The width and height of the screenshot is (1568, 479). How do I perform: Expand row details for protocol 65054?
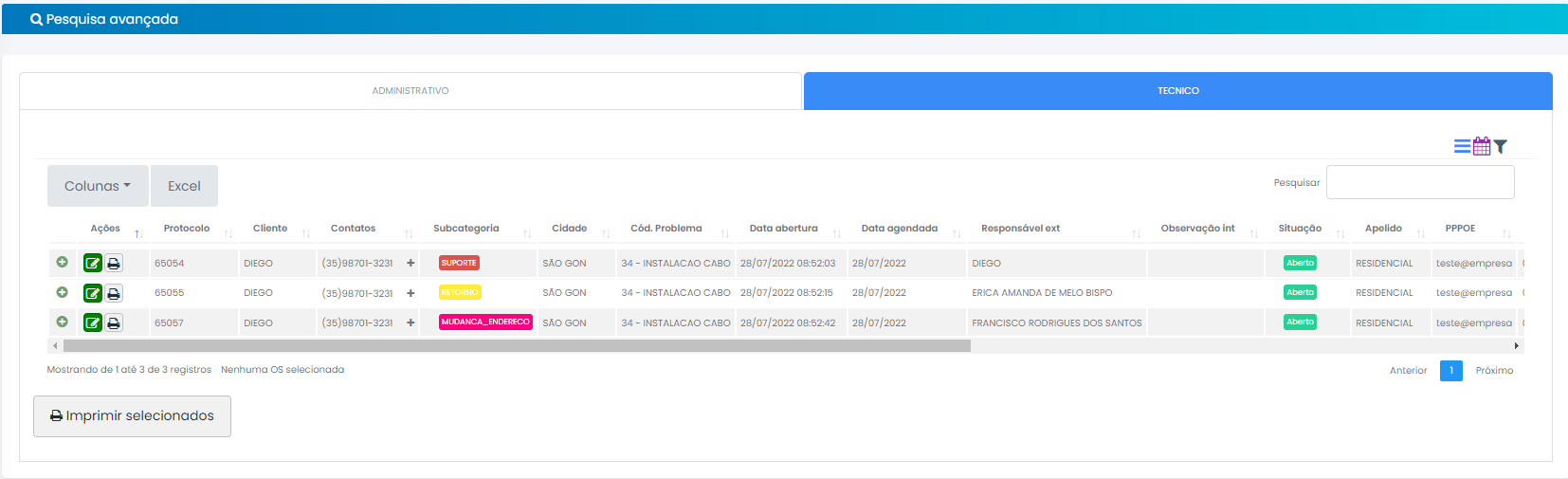[63, 263]
